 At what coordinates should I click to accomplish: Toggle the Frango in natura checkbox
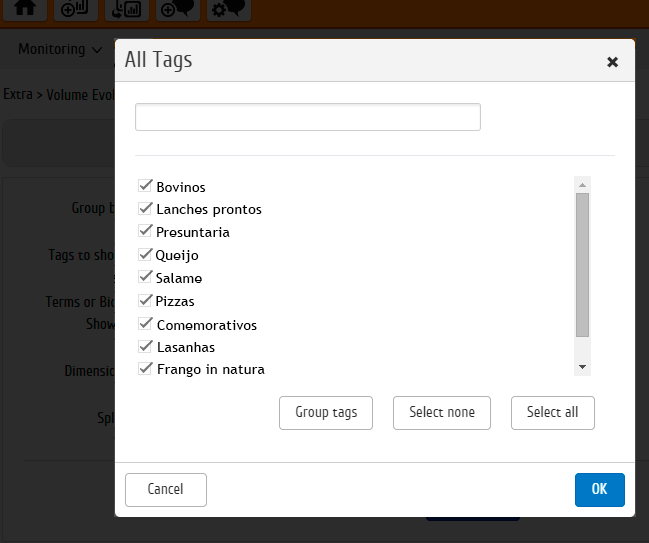point(145,369)
